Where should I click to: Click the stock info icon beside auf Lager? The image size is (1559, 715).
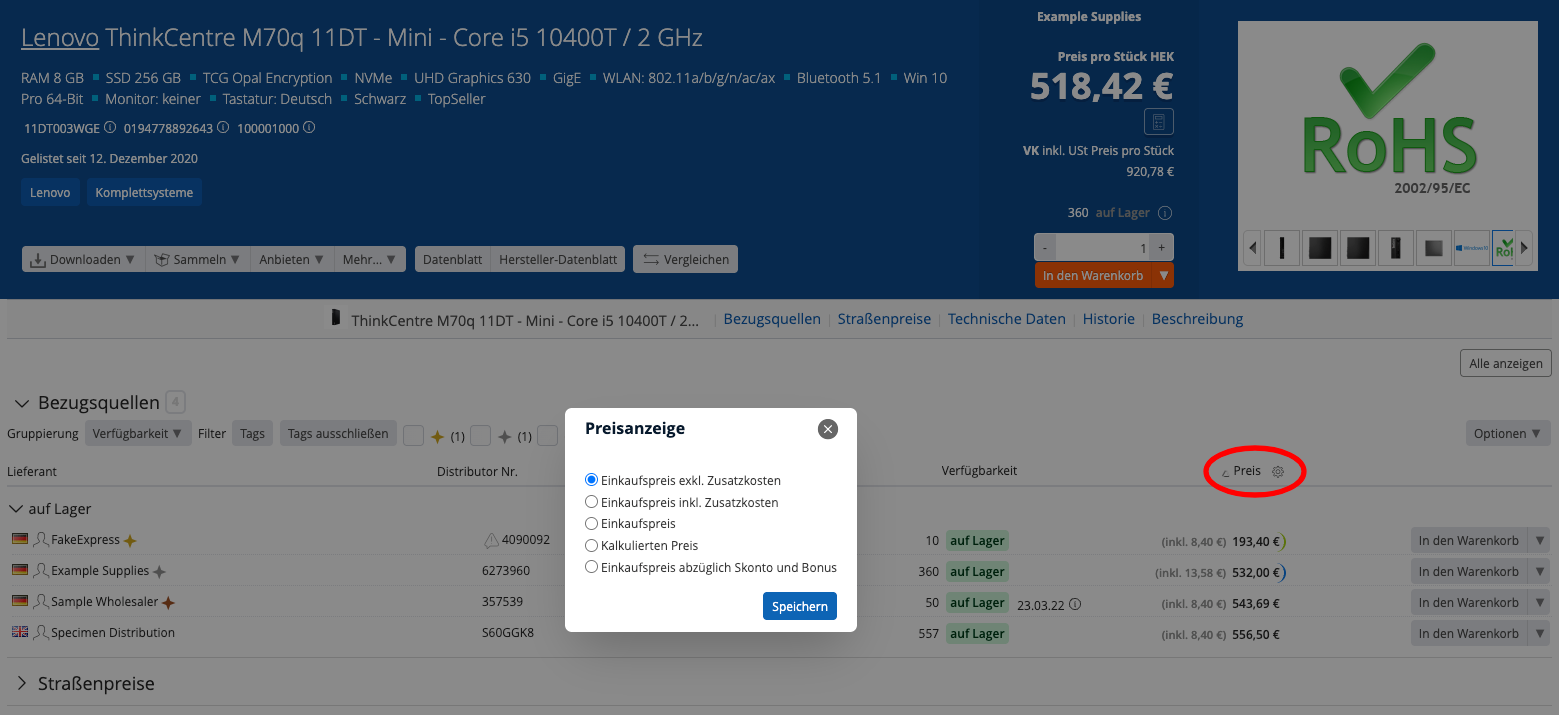[1164, 213]
